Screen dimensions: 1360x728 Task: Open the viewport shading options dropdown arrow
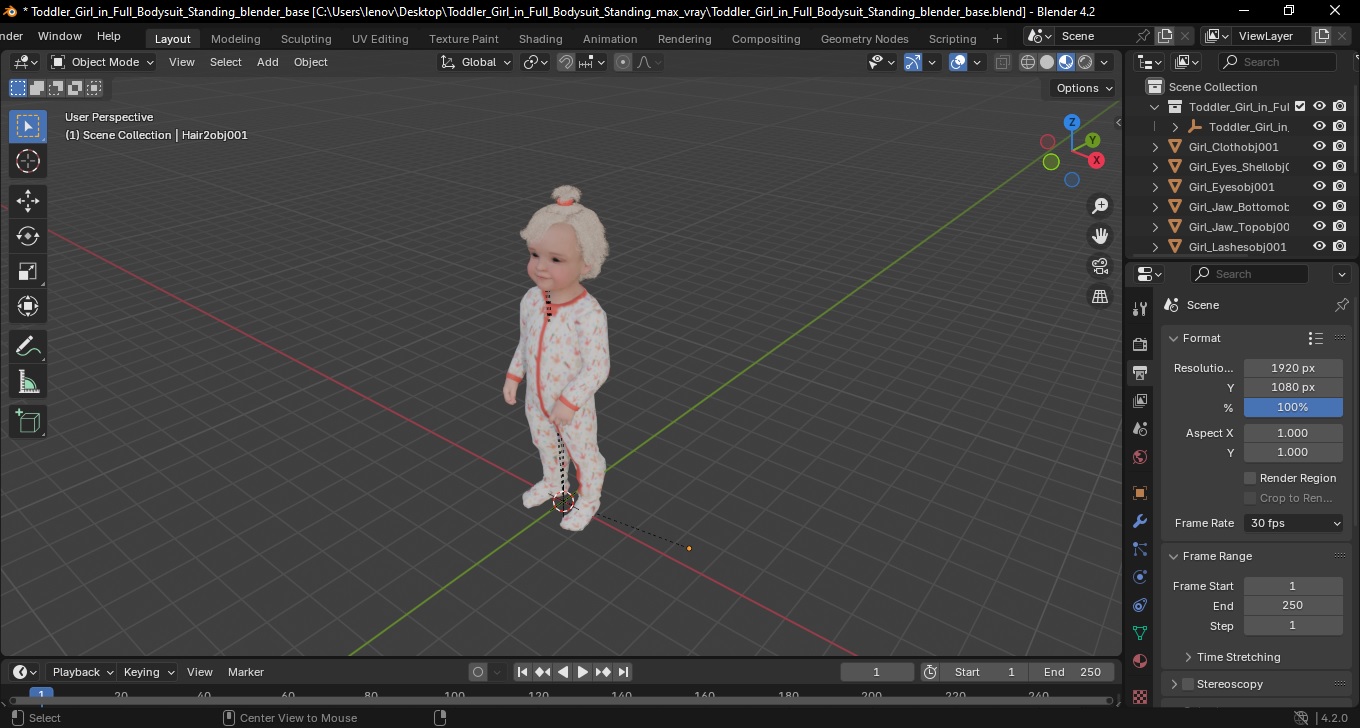click(1105, 62)
